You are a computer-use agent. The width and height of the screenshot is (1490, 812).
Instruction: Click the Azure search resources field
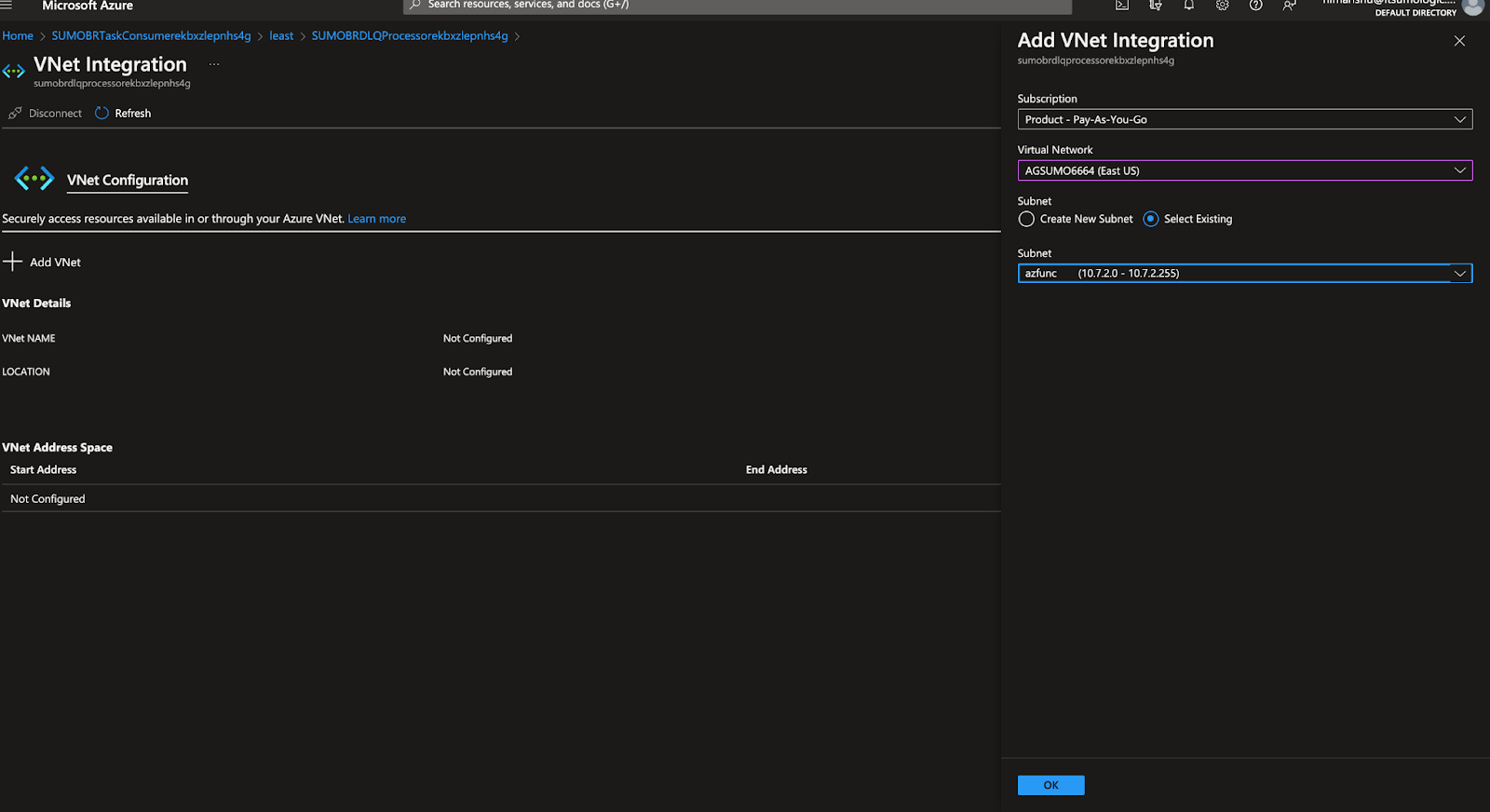736,6
